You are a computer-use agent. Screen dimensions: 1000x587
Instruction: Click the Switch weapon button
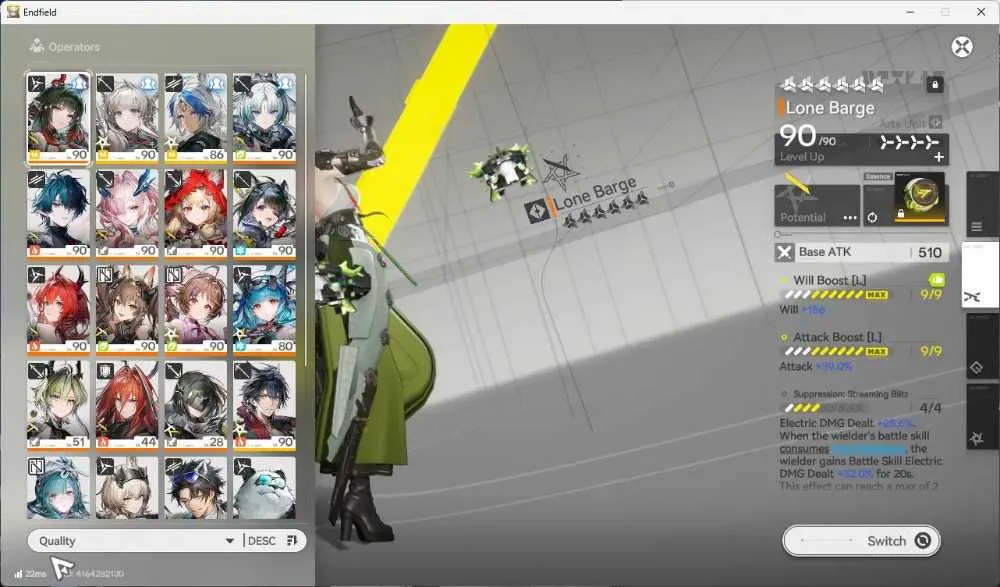[x=861, y=541]
